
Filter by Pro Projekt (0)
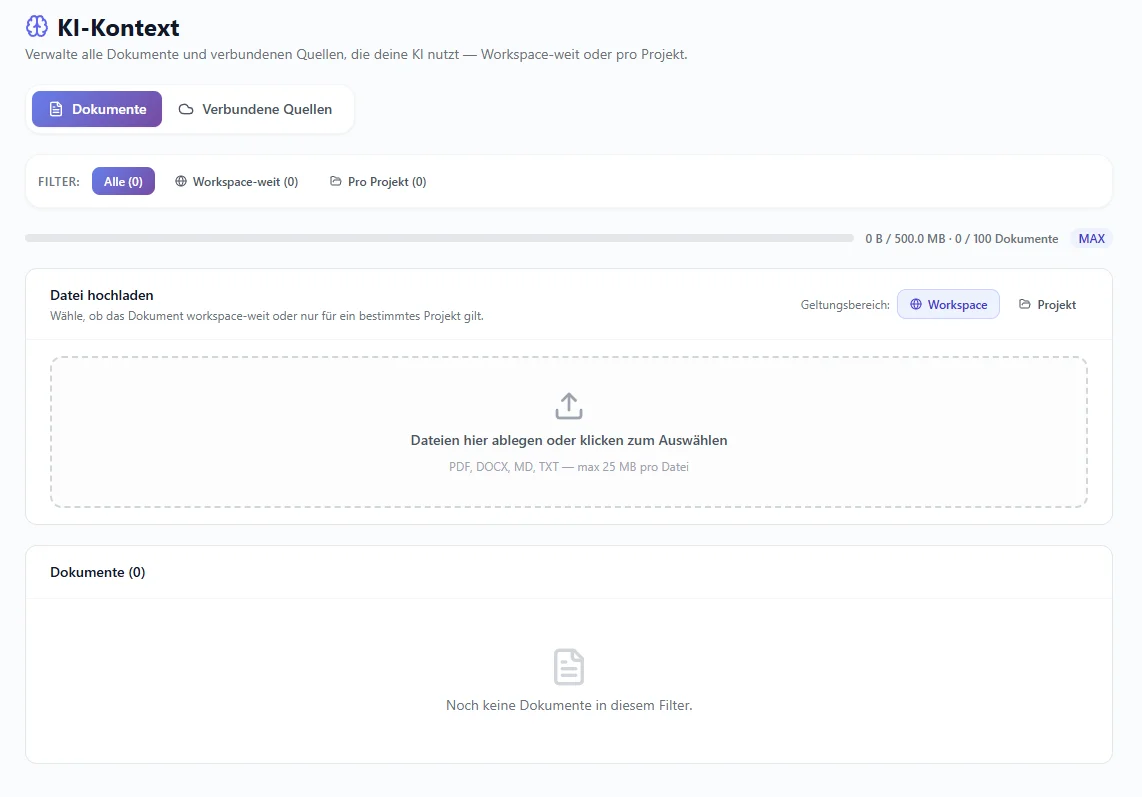pyautogui.click(x=378, y=181)
